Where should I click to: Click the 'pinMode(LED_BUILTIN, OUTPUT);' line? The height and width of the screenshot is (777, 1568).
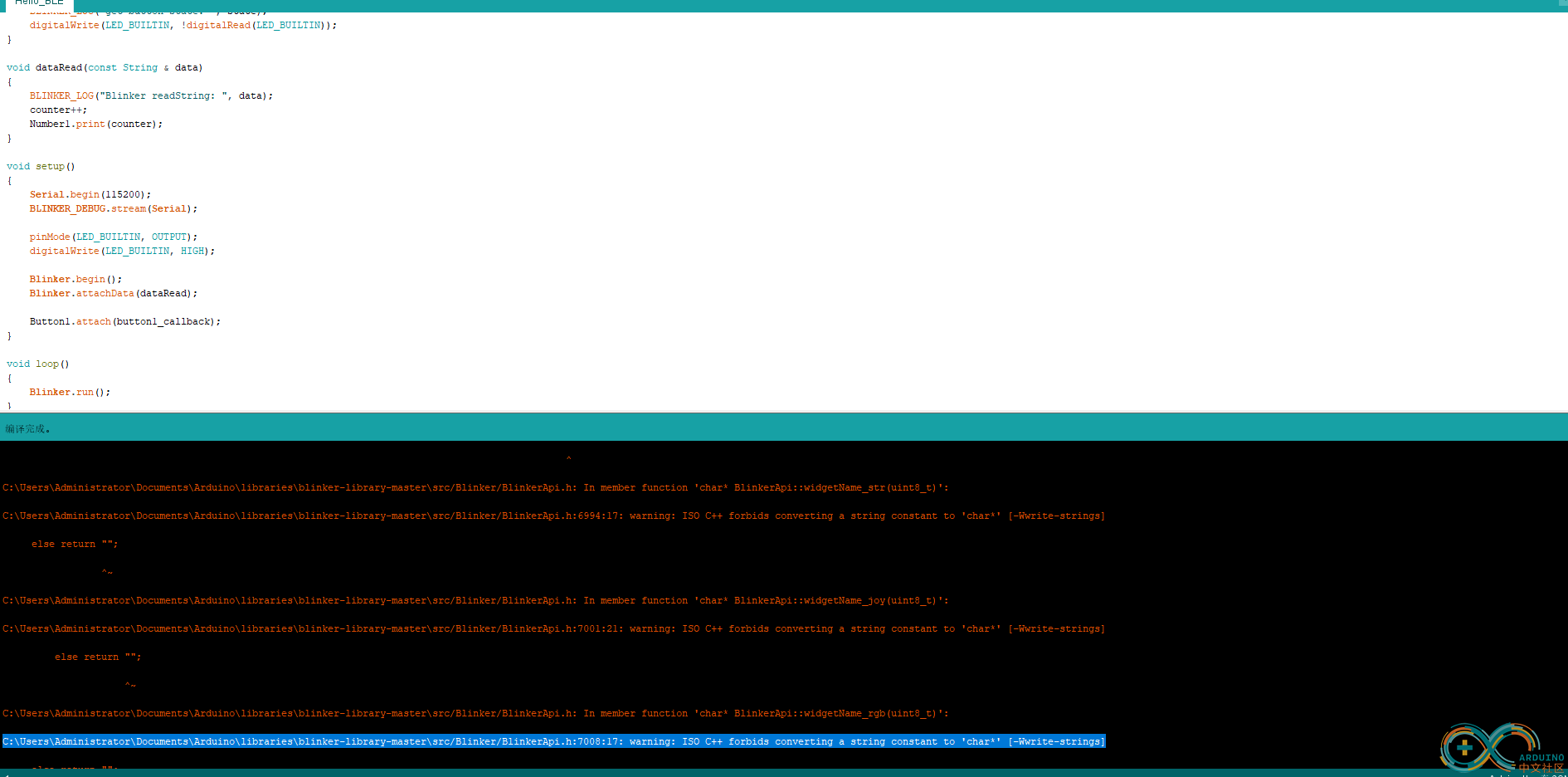point(114,237)
